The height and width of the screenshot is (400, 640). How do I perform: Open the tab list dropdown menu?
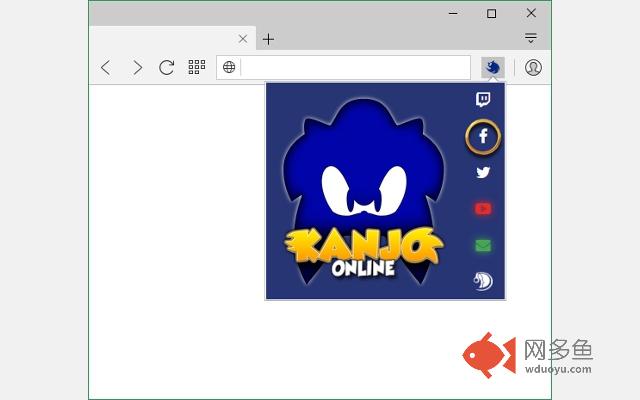tap(531, 38)
